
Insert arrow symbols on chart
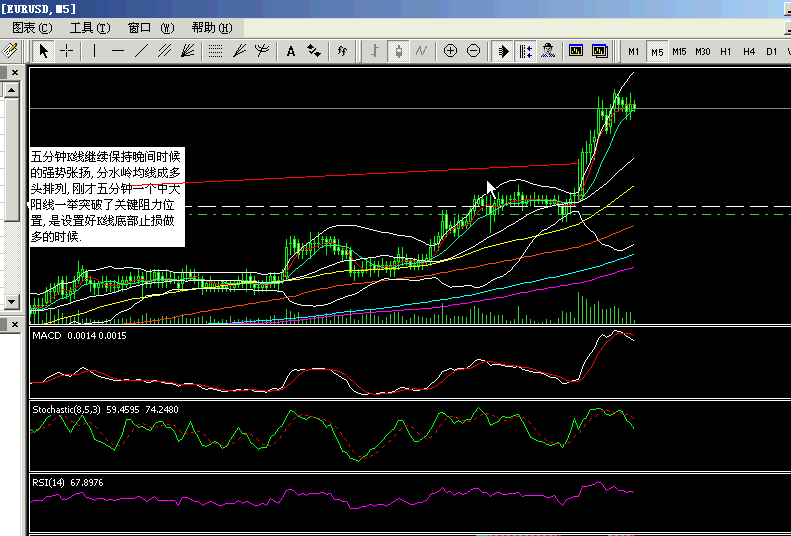click(314, 51)
